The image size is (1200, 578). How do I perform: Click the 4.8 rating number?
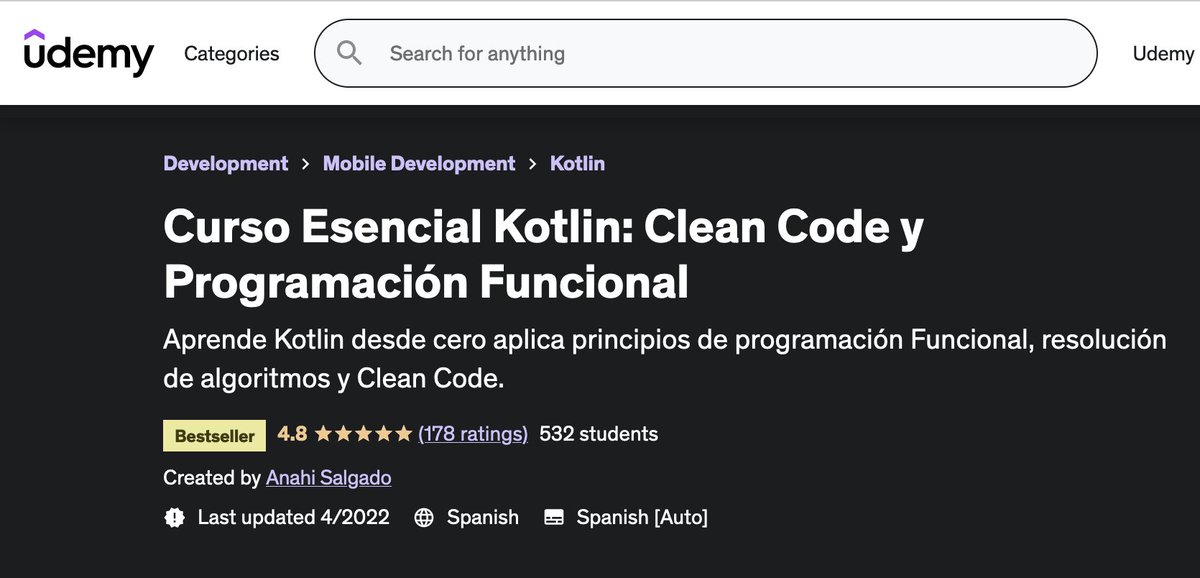tap(292, 434)
